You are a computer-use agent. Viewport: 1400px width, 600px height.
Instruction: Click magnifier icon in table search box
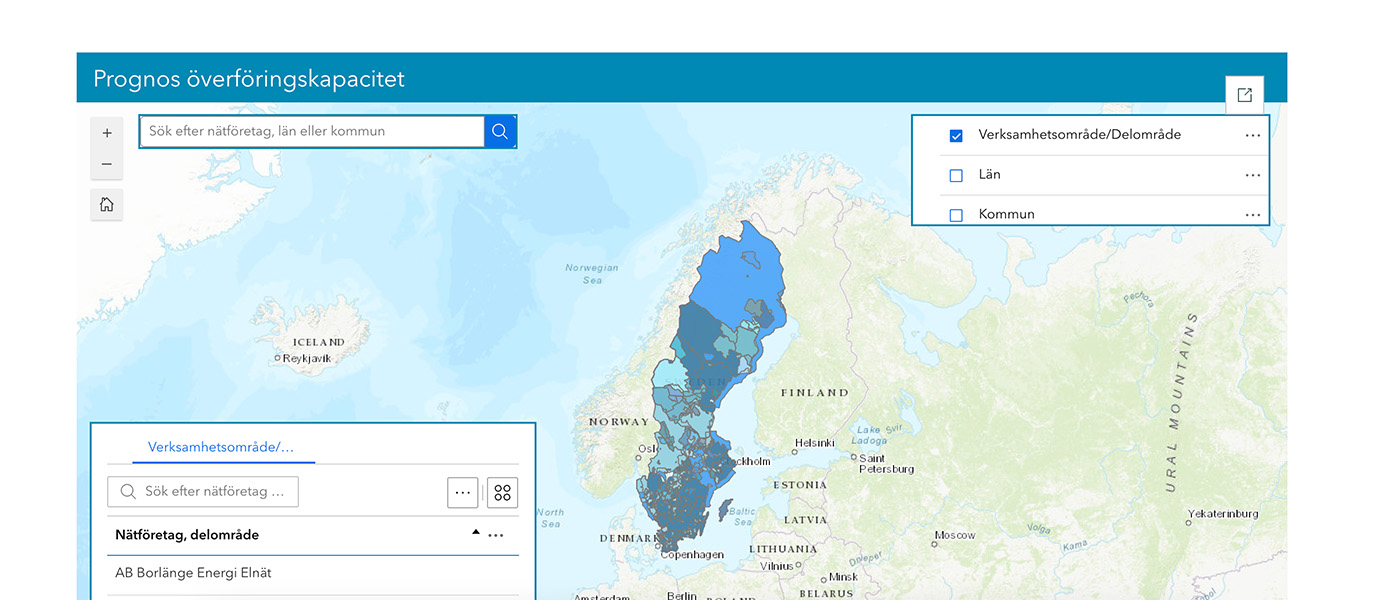click(128, 492)
